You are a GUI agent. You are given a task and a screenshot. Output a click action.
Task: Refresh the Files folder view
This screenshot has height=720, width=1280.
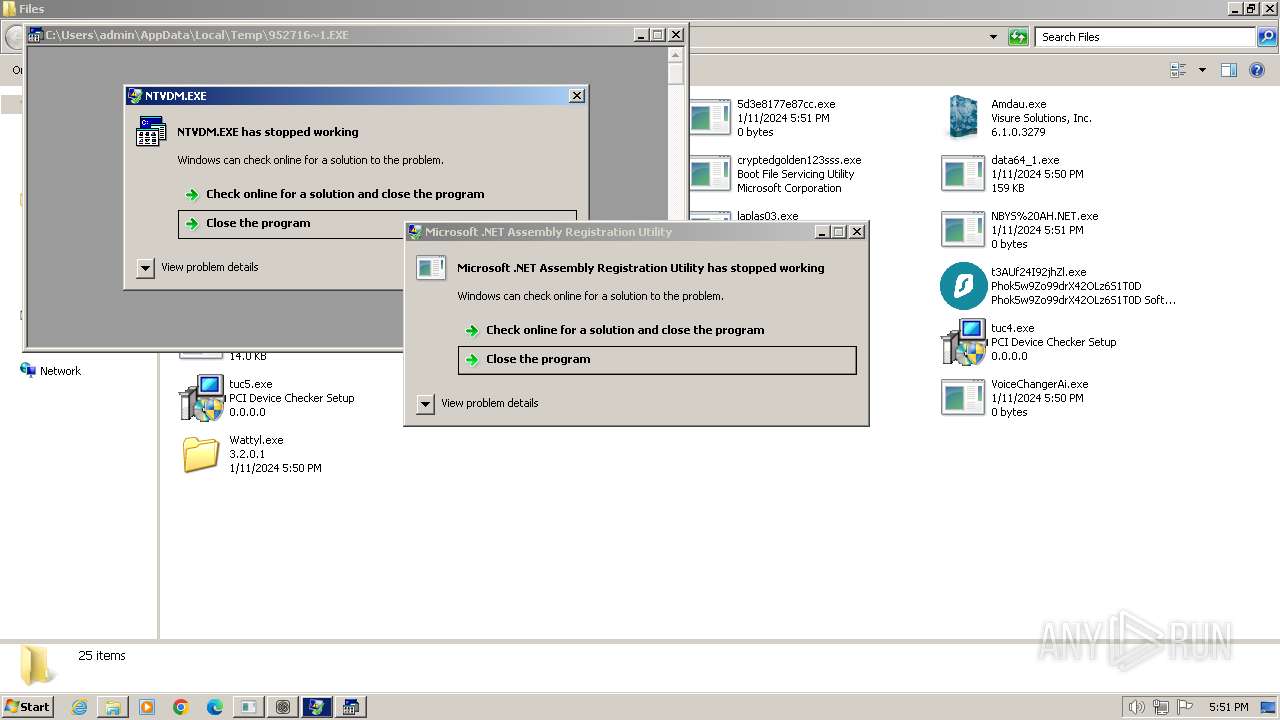click(1018, 37)
